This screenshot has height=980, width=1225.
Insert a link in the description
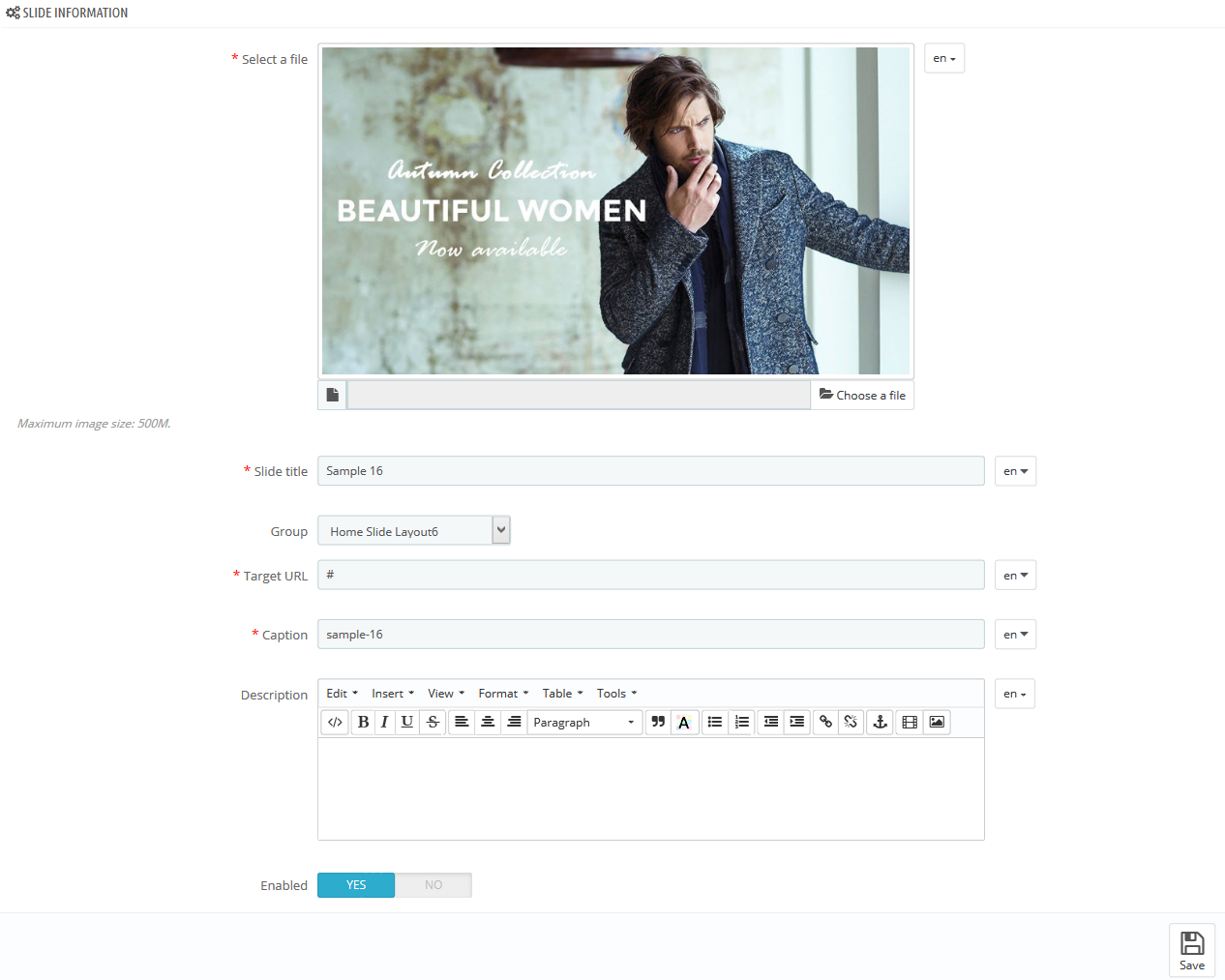coord(825,722)
